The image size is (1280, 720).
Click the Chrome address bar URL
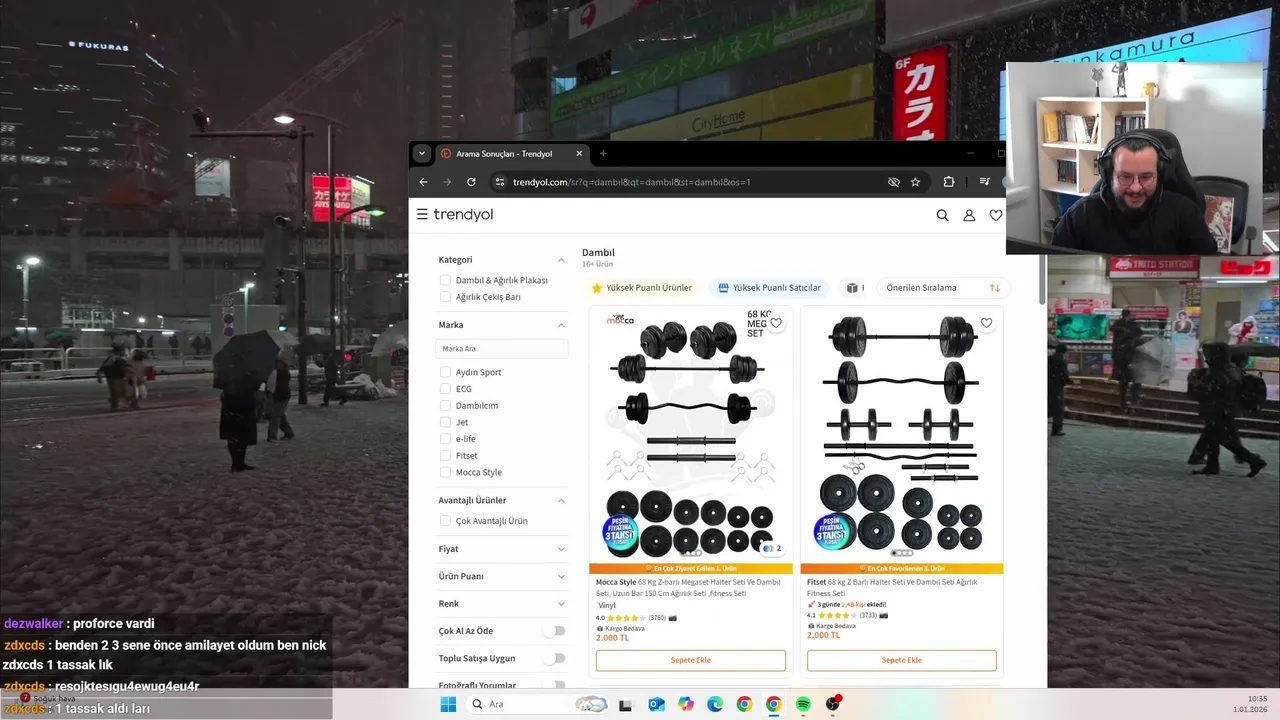coord(631,182)
